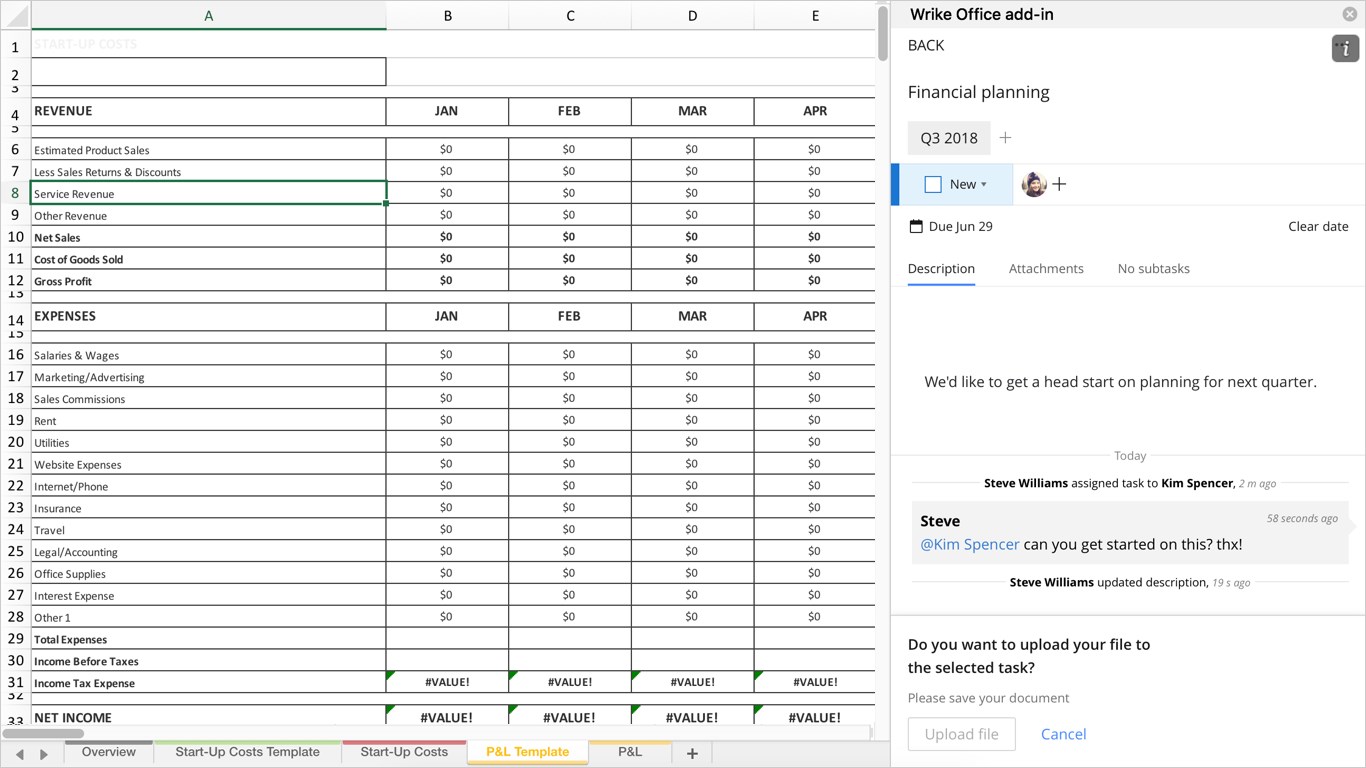This screenshot has height=768, width=1366.
Task: Open the P&L sheet tab
Action: pyautogui.click(x=630, y=752)
